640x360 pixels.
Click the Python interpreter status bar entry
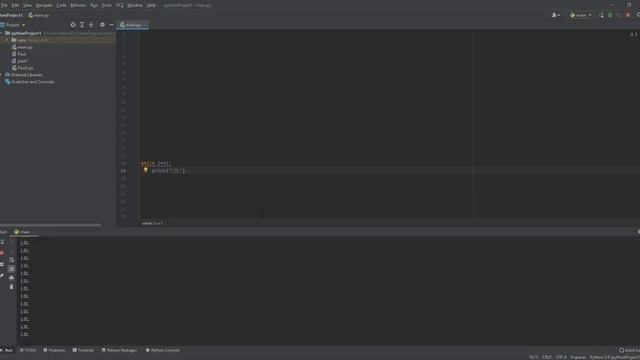click(x=614, y=357)
